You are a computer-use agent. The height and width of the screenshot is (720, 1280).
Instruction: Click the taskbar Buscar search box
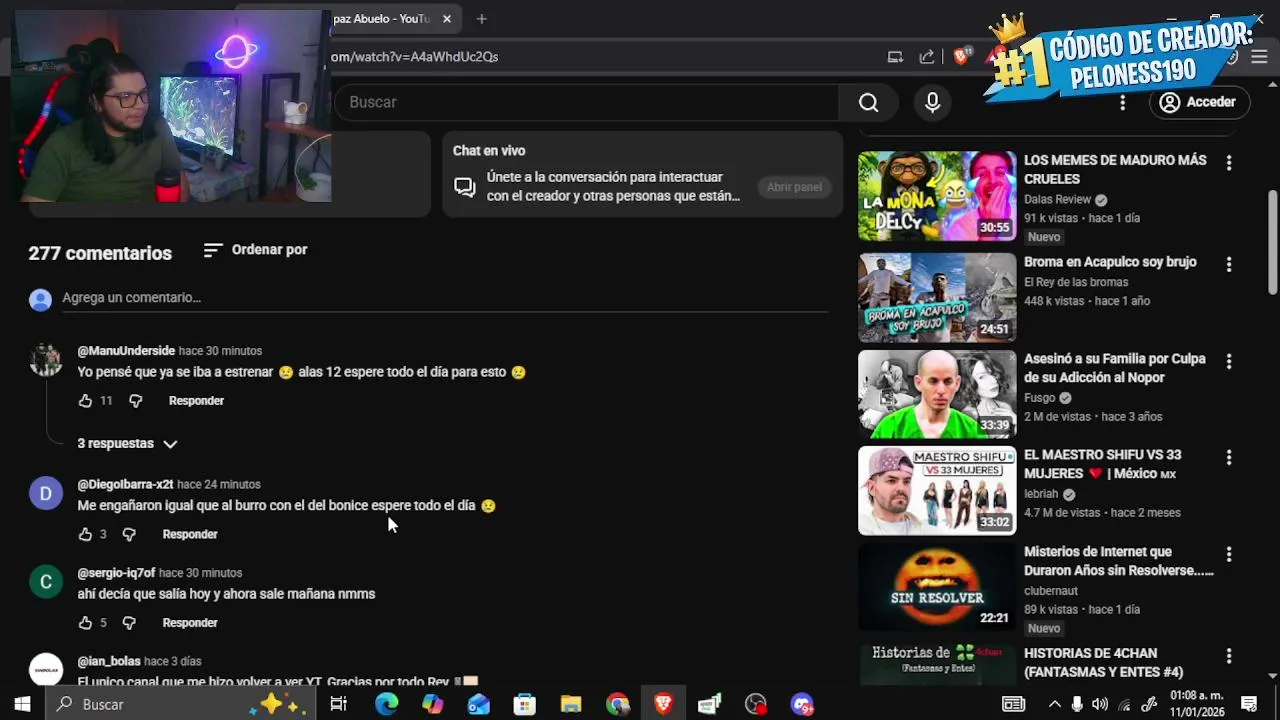pos(180,704)
